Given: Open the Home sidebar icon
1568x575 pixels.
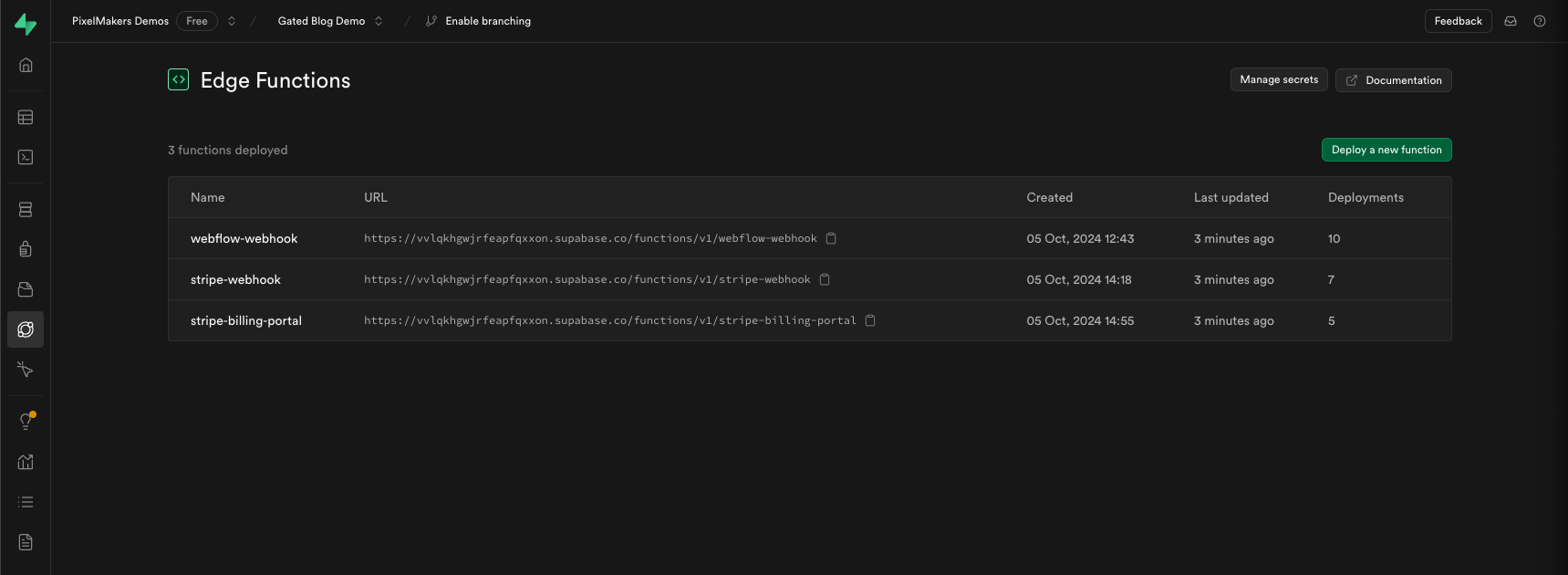Looking at the screenshot, I should pyautogui.click(x=26, y=65).
